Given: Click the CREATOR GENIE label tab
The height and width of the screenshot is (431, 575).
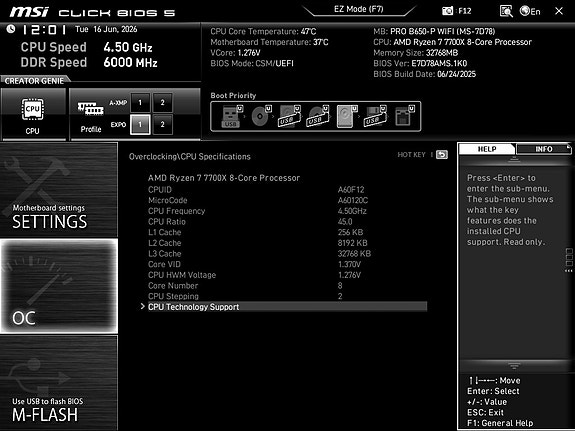Looking at the screenshot, I should 34,81.
